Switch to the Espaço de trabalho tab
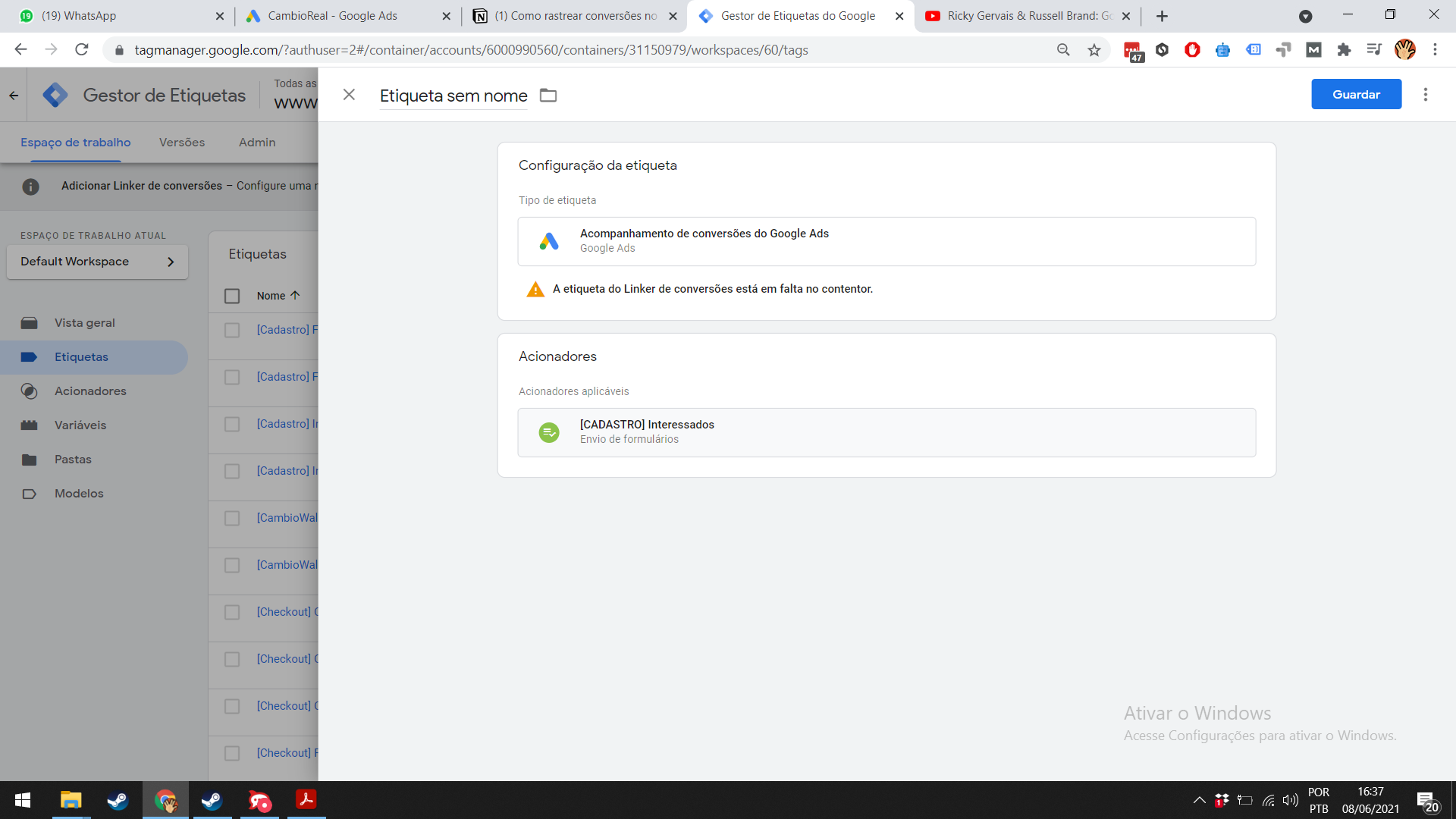The width and height of the screenshot is (1456, 819). point(75,143)
